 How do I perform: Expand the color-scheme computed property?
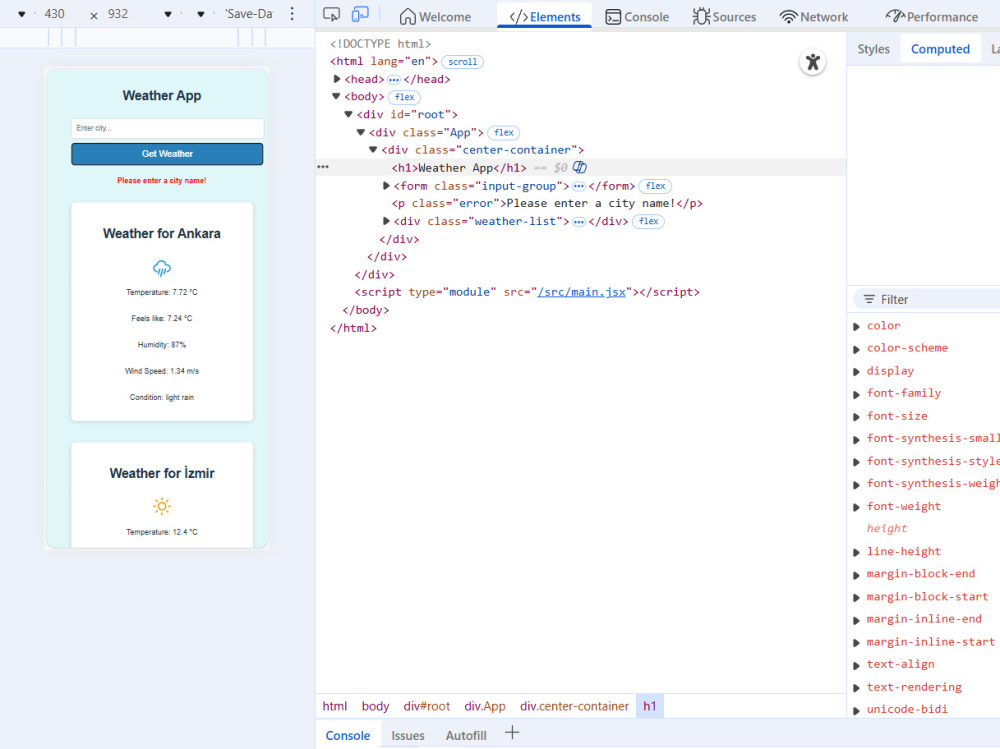857,348
